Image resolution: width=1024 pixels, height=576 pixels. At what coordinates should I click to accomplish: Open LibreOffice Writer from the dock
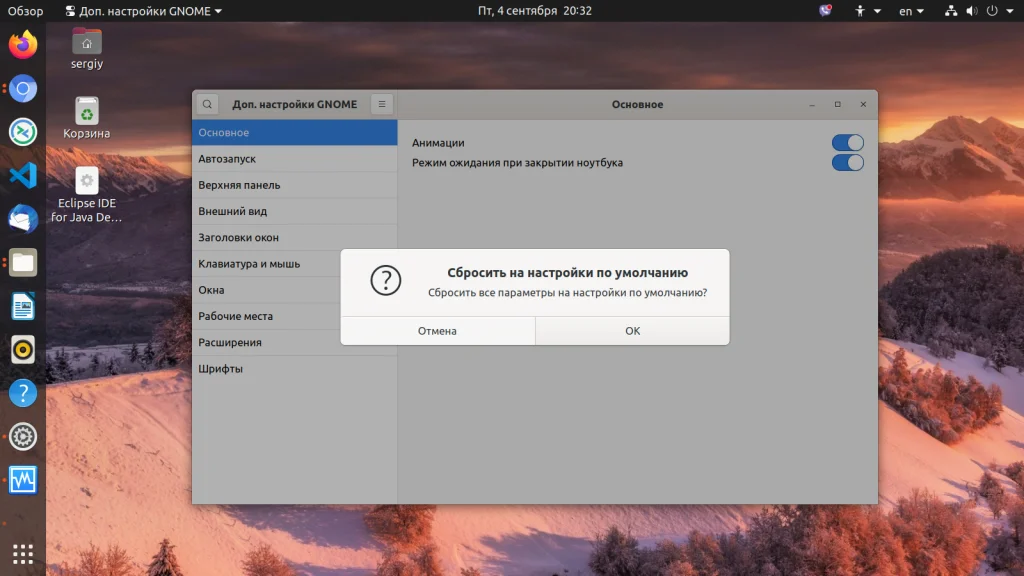pos(23,306)
